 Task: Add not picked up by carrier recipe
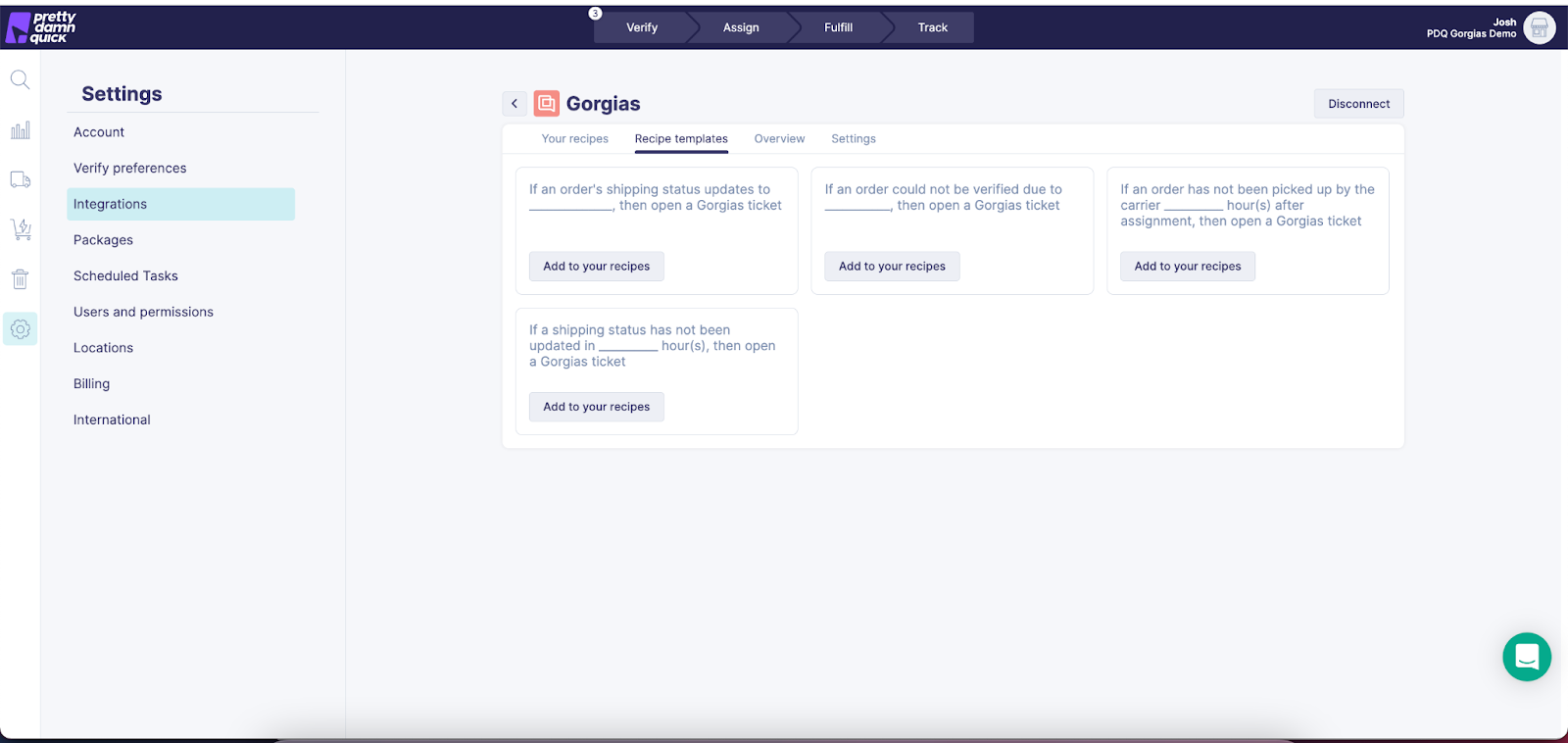click(1188, 267)
